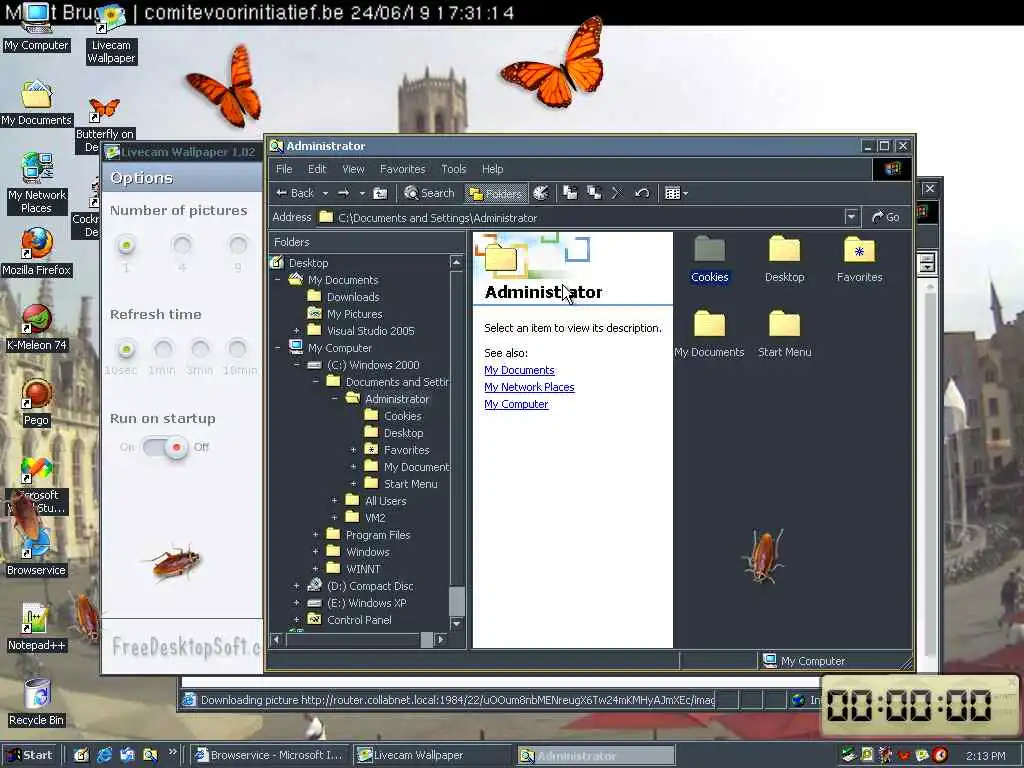The image size is (1024, 768).
Task: Click the Move To toolbar icon
Action: (570, 193)
